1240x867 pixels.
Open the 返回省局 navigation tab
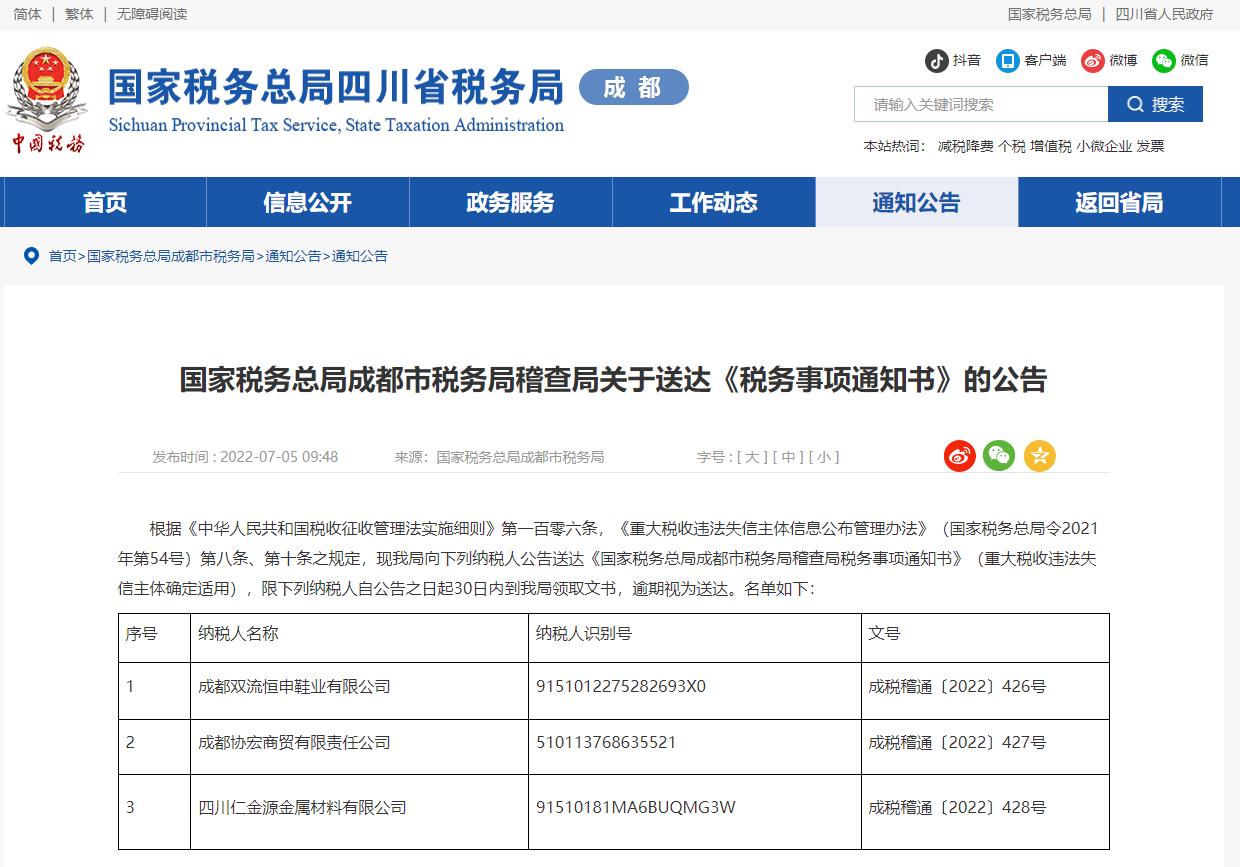coord(1120,202)
